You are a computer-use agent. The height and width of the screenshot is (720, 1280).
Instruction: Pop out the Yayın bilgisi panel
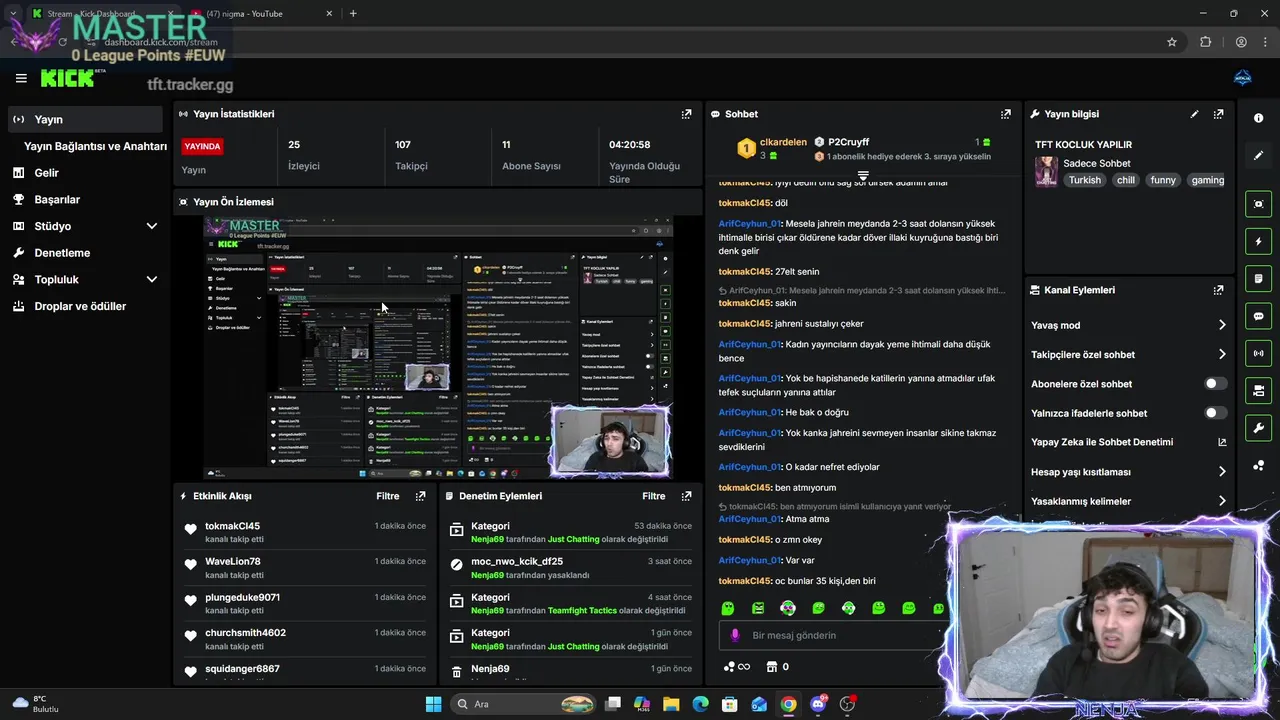(1218, 114)
